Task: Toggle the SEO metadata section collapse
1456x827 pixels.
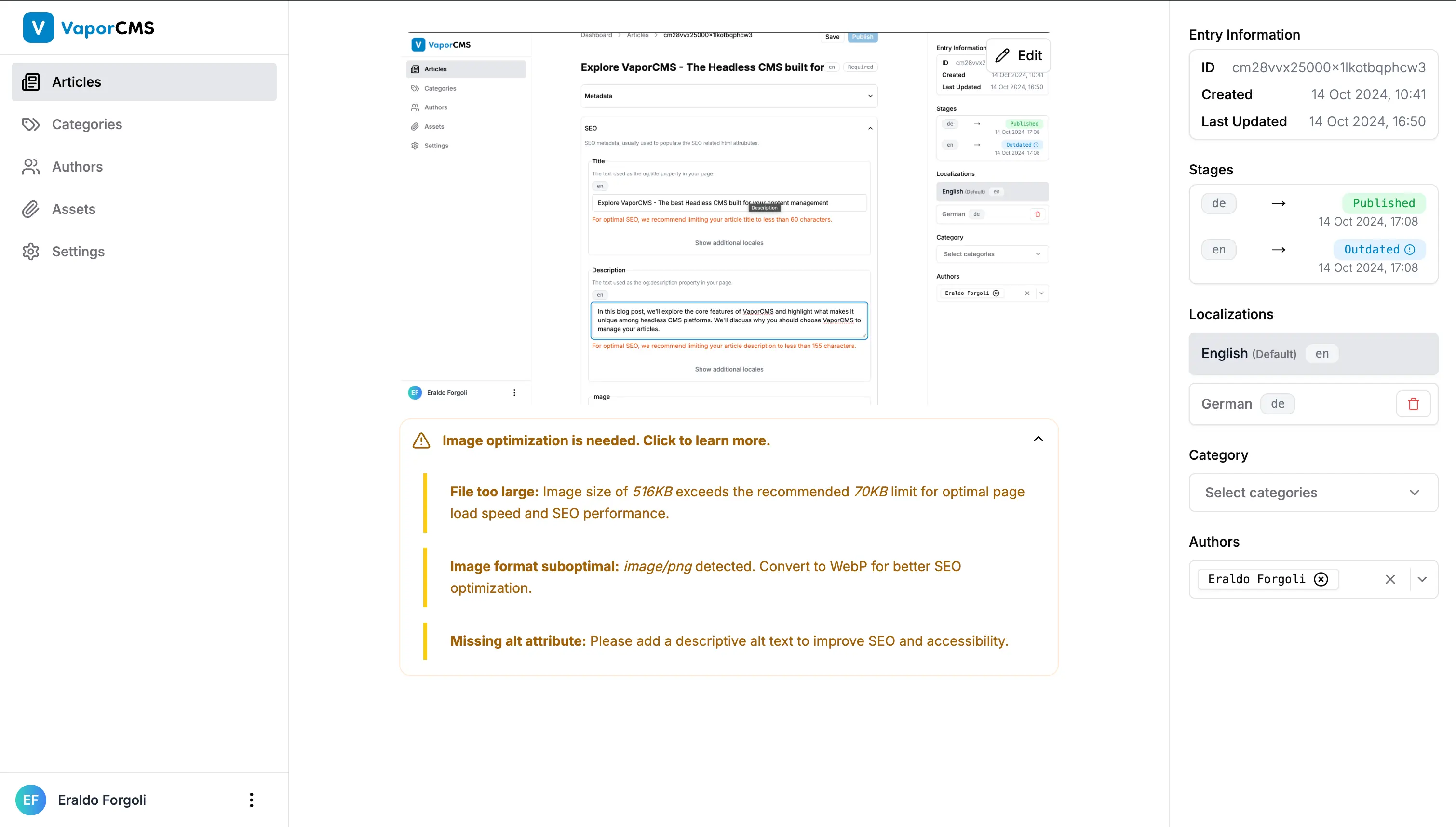Action: 870,128
